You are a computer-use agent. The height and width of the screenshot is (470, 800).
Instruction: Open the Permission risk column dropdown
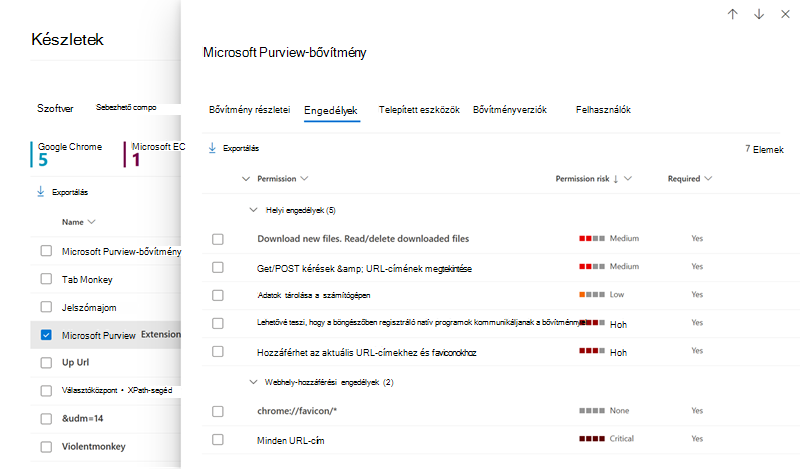click(x=628, y=179)
